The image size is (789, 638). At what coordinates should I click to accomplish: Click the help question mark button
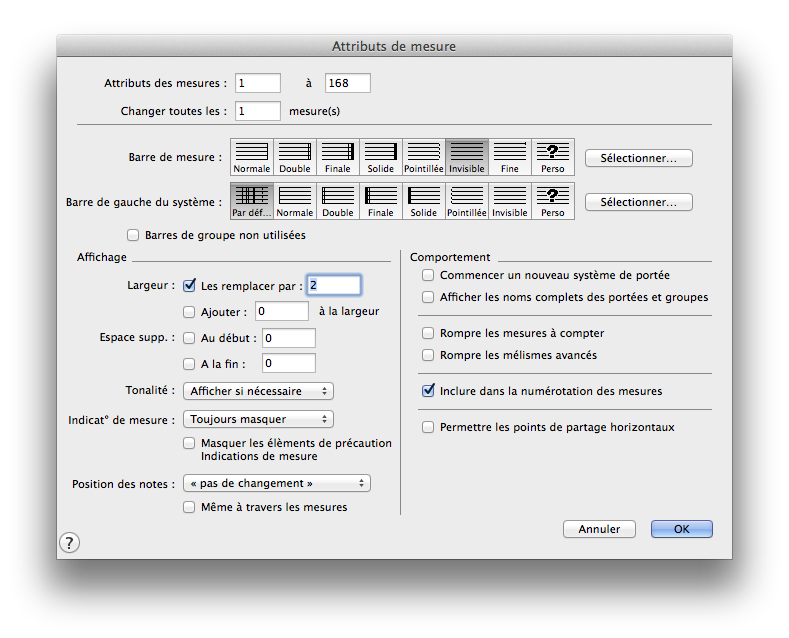tap(69, 543)
